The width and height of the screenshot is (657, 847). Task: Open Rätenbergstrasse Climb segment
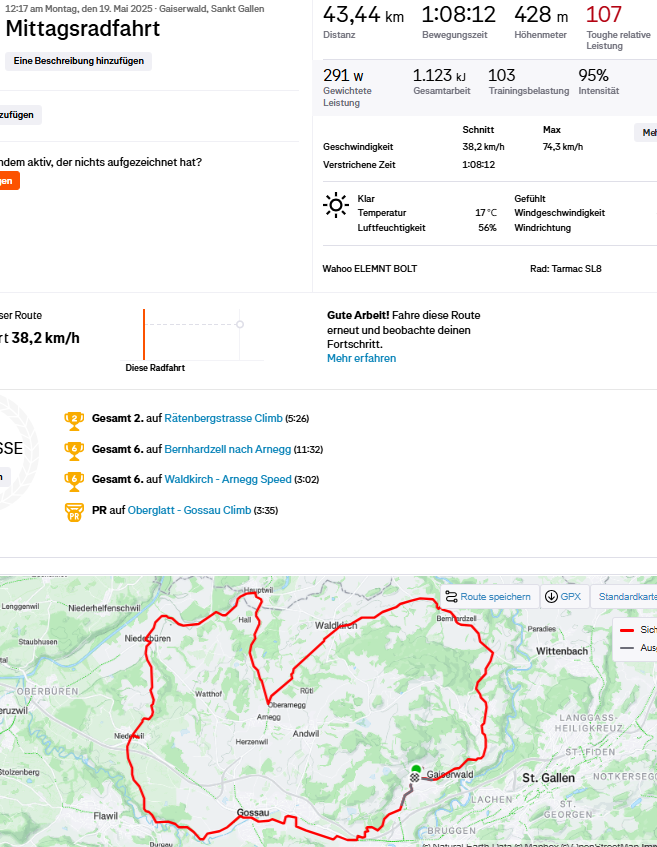click(223, 419)
